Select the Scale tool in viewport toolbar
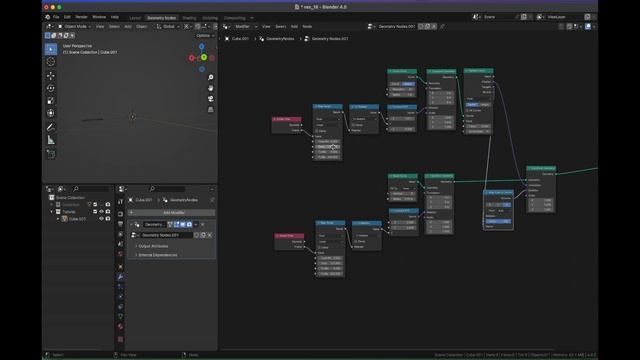This screenshot has height=360, width=640. [x=51, y=101]
